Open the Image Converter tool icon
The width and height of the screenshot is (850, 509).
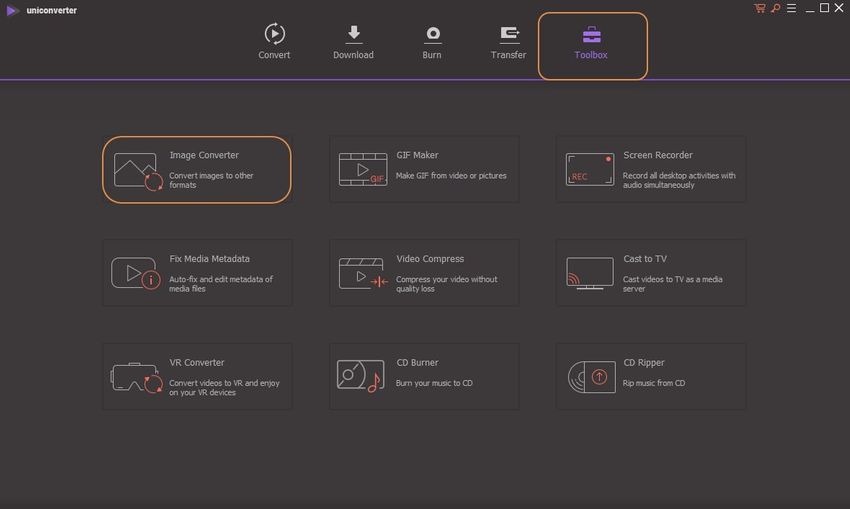(137, 170)
